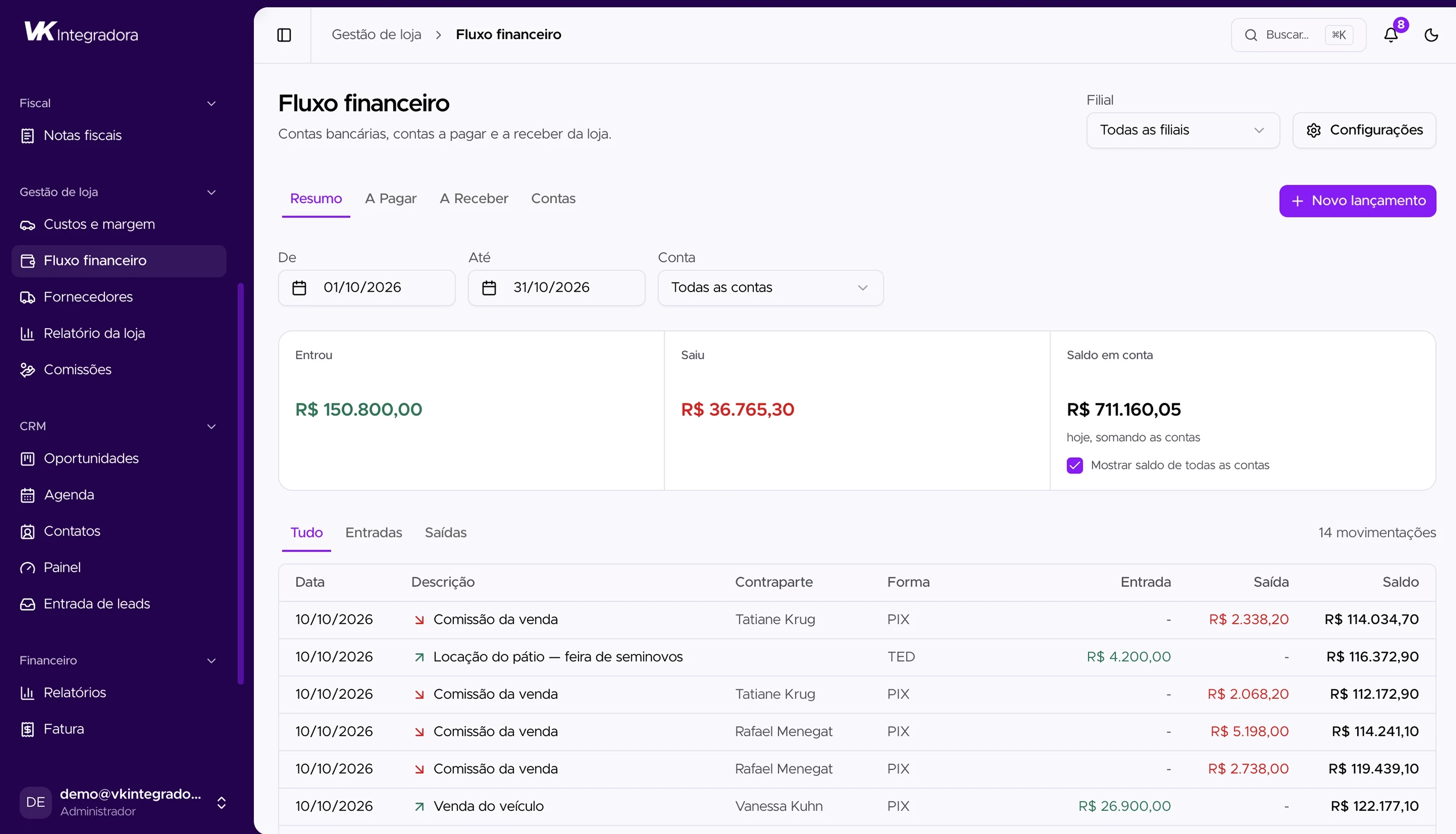Click the Venda do veículo row description
Viewport: 1456px width, 834px height.
(488, 807)
